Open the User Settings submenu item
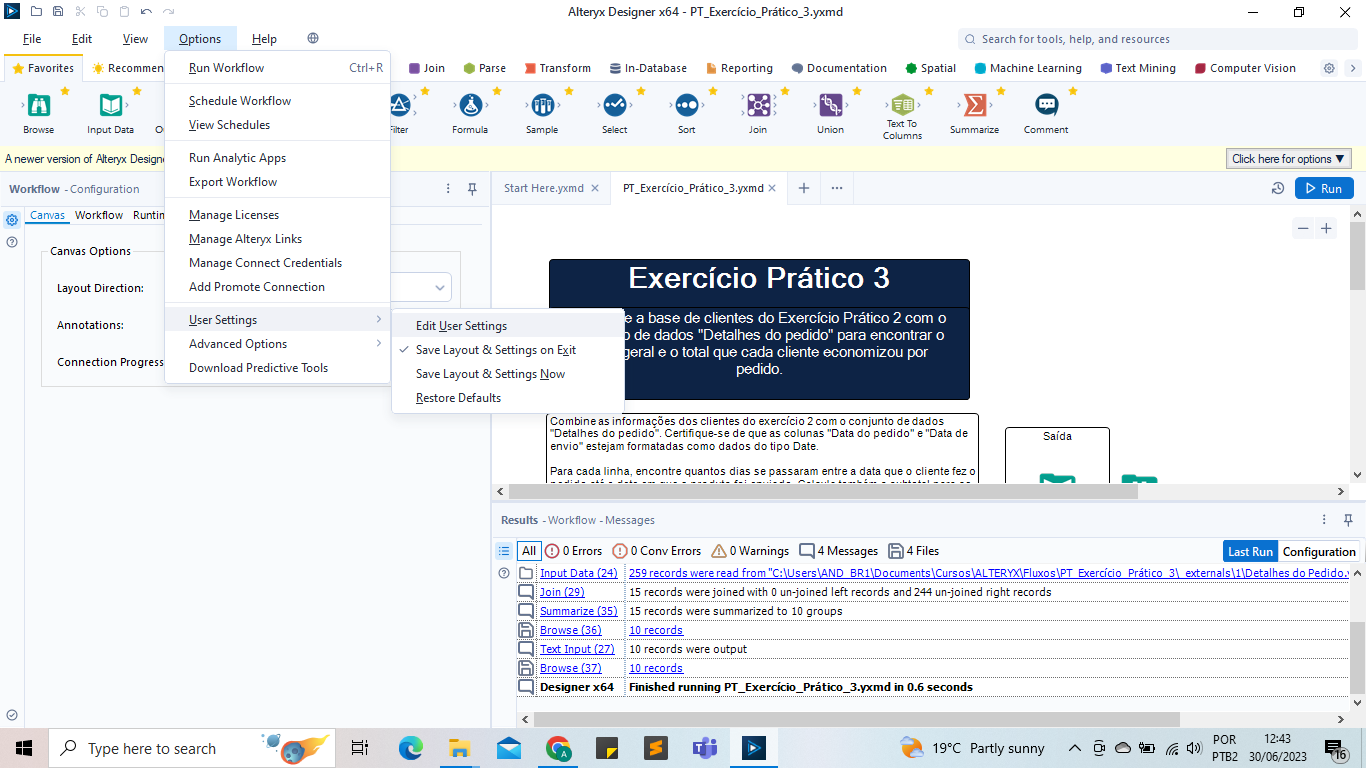 coord(277,320)
